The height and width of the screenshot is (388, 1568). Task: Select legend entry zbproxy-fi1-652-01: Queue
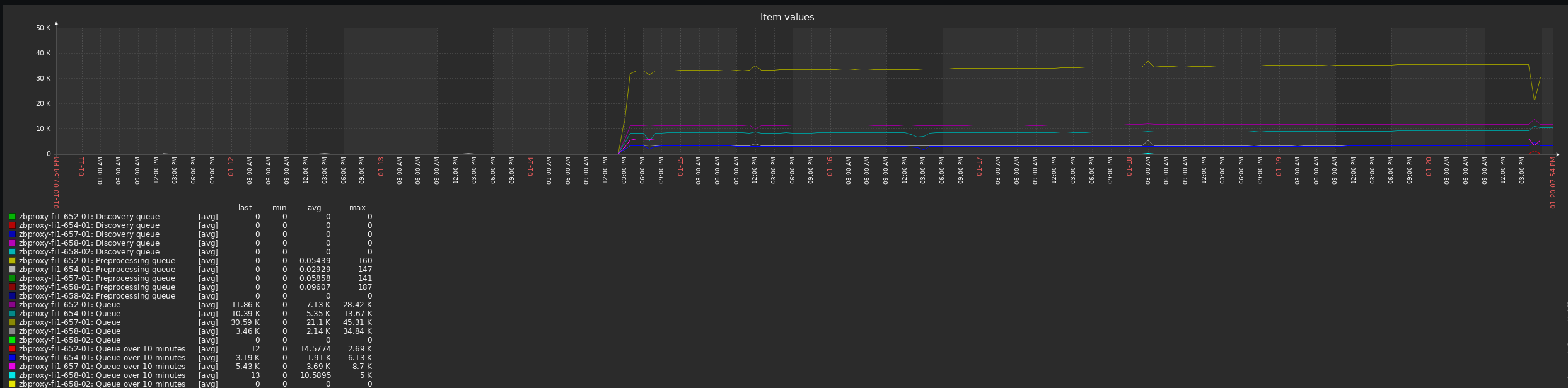tap(69, 305)
